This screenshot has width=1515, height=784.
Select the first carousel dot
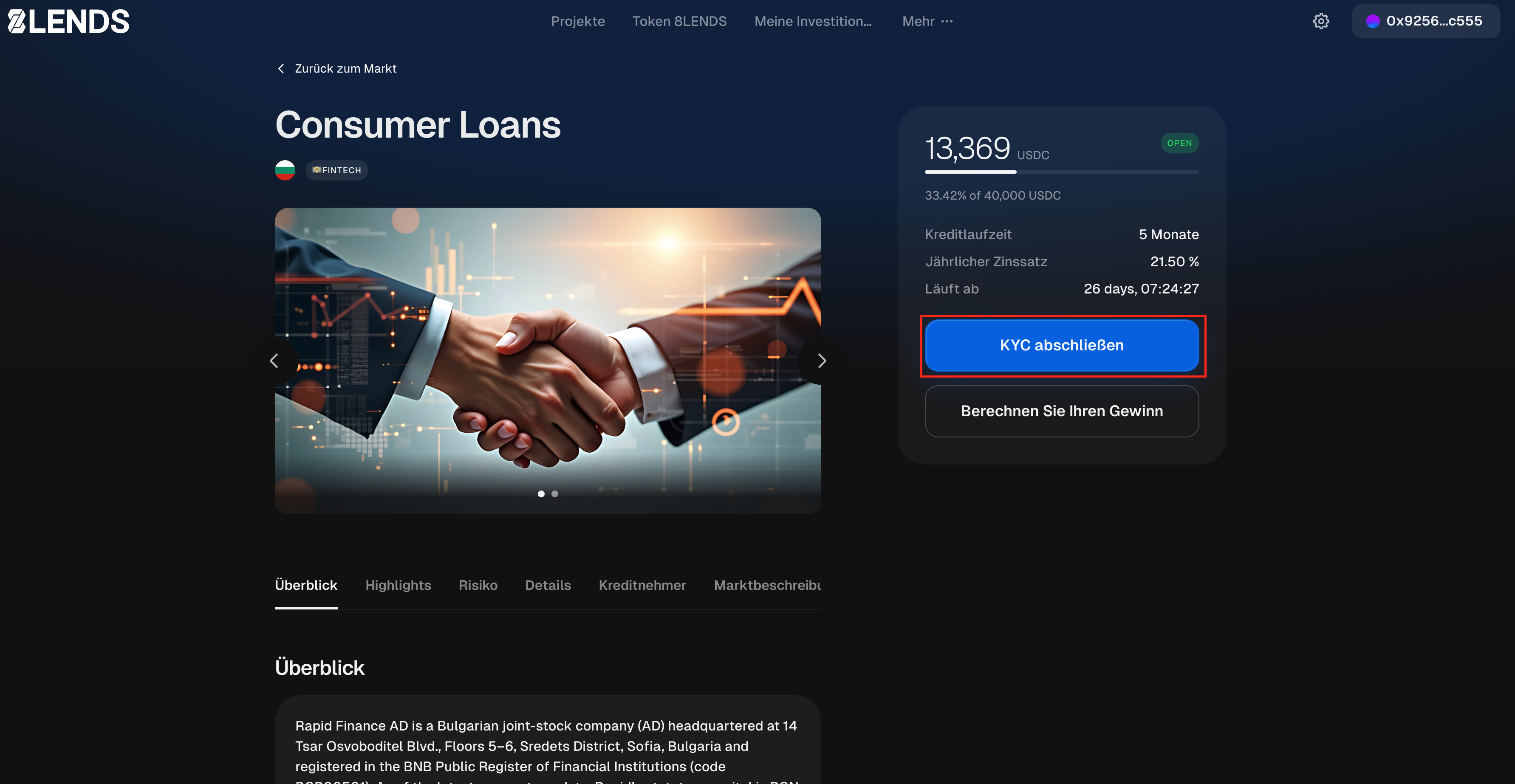[x=541, y=494]
